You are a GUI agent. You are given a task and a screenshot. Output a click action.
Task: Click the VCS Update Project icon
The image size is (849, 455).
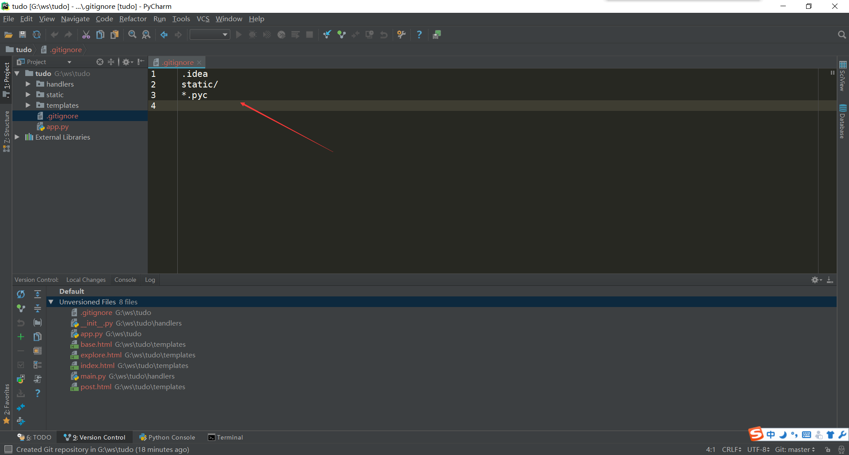[327, 35]
